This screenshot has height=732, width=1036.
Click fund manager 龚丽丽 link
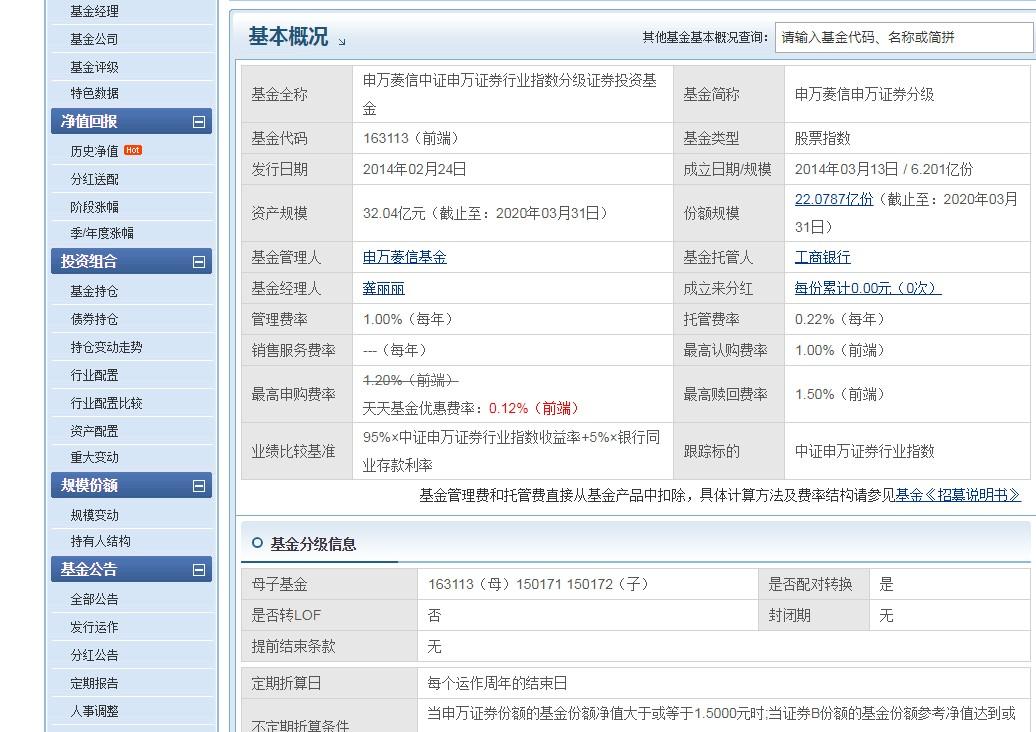(382, 287)
